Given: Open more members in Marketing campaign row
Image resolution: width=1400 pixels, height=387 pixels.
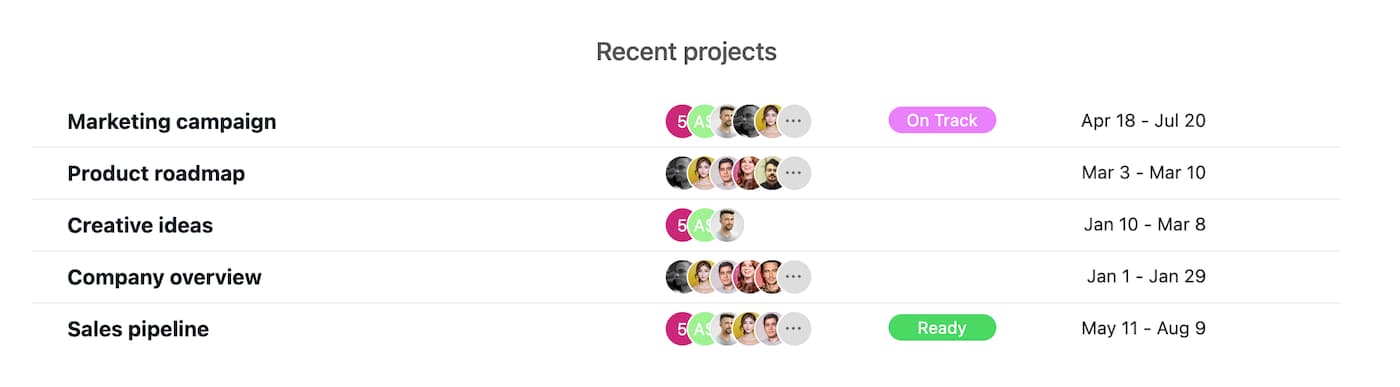Looking at the screenshot, I should tap(794, 121).
